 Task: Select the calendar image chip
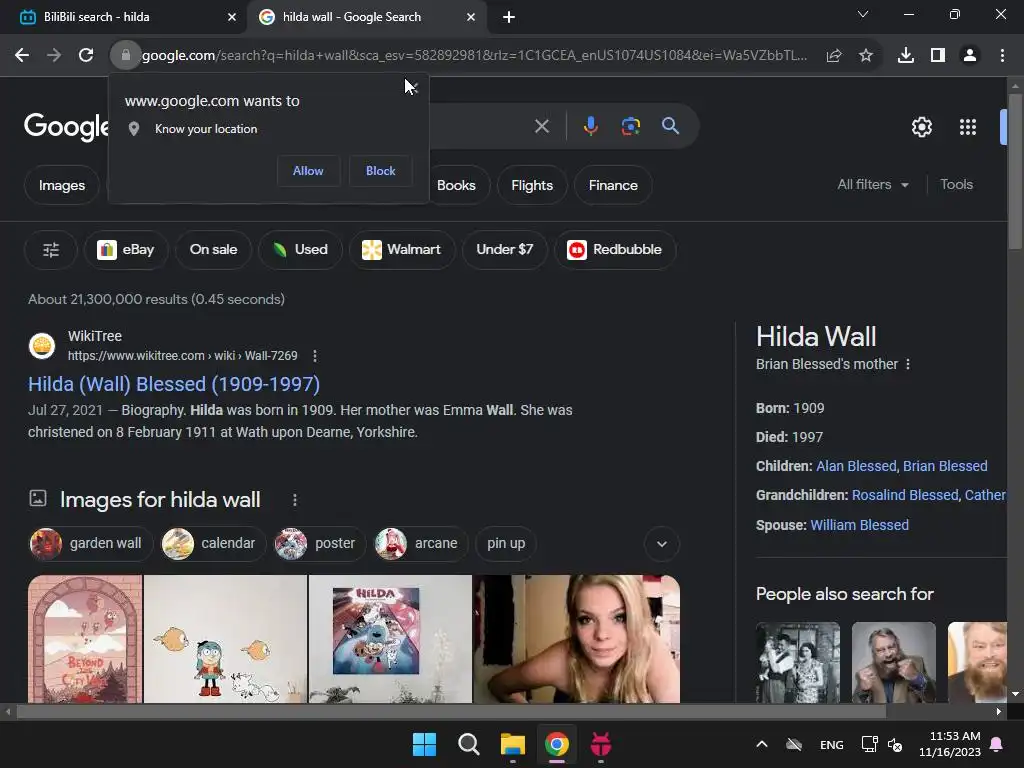click(x=213, y=543)
